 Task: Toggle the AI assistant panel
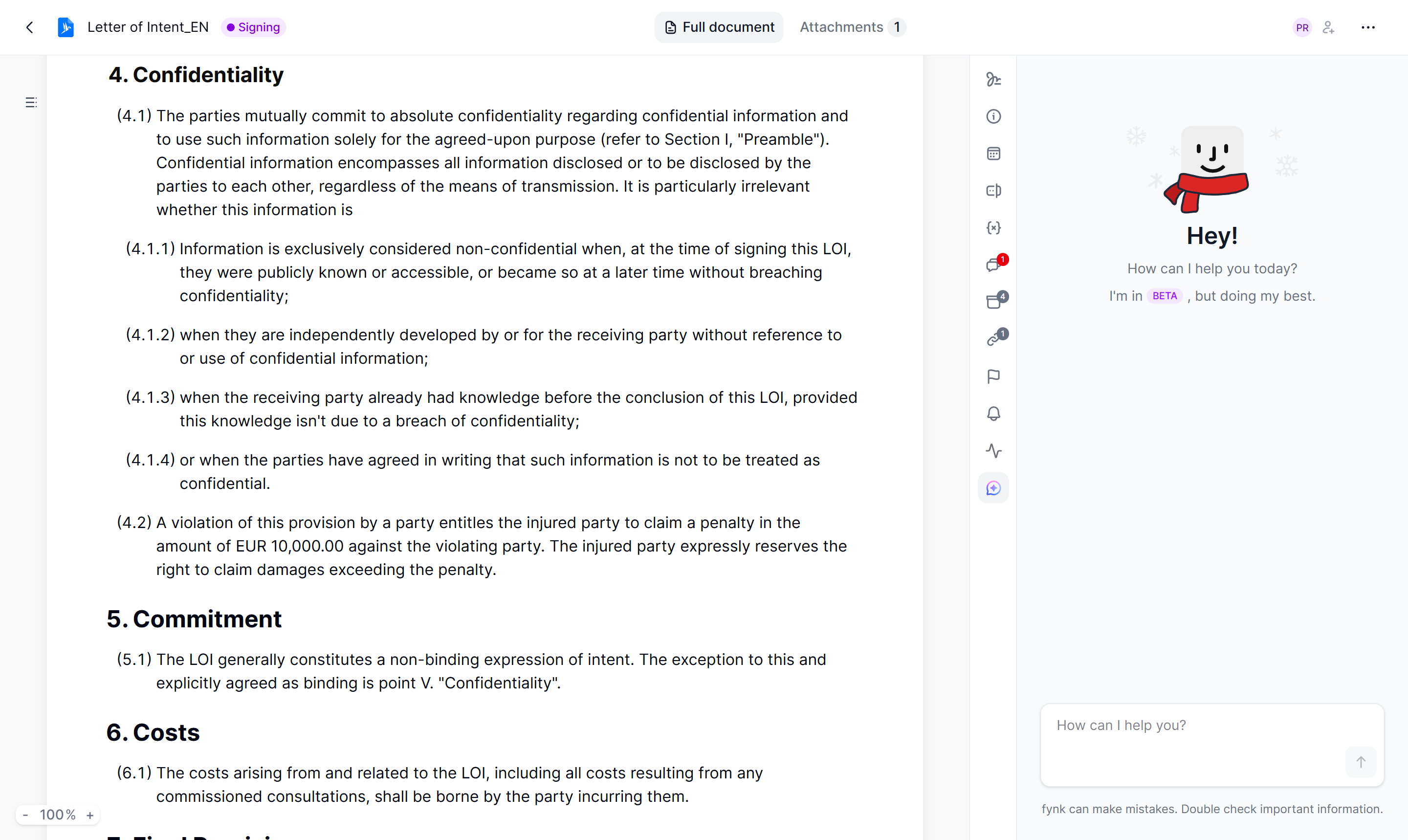click(993, 488)
